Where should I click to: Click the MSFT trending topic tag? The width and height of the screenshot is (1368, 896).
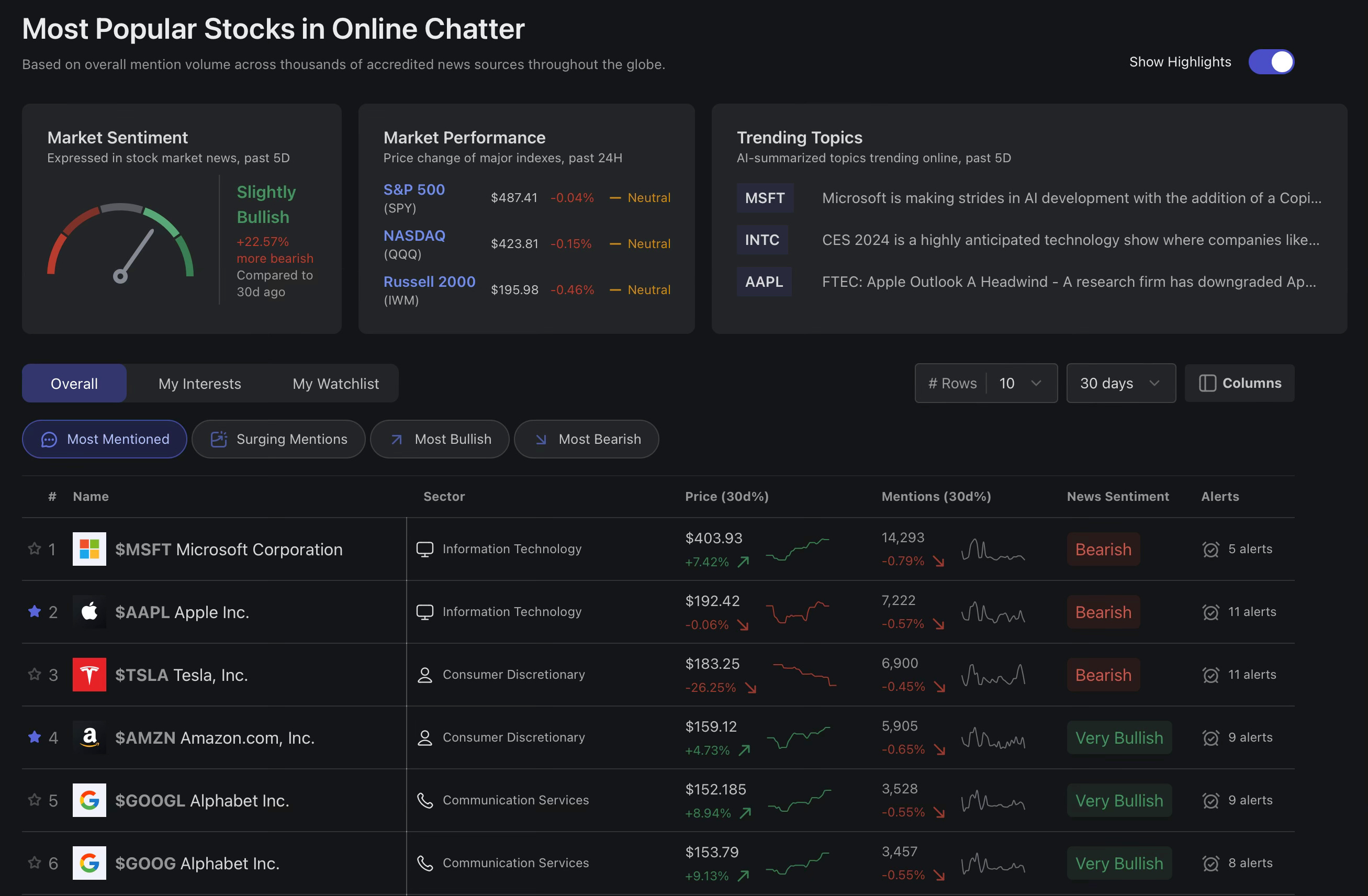[x=765, y=198]
